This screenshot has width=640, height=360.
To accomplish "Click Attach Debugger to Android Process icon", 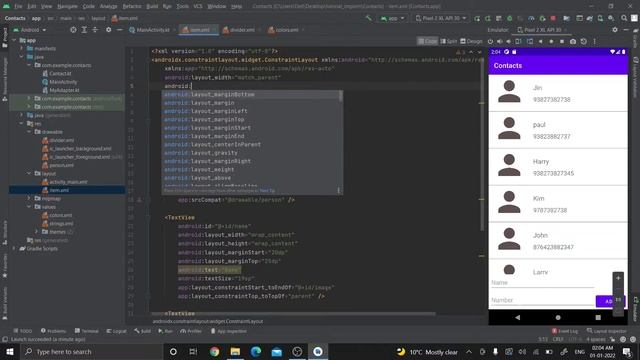I will (542, 18).
